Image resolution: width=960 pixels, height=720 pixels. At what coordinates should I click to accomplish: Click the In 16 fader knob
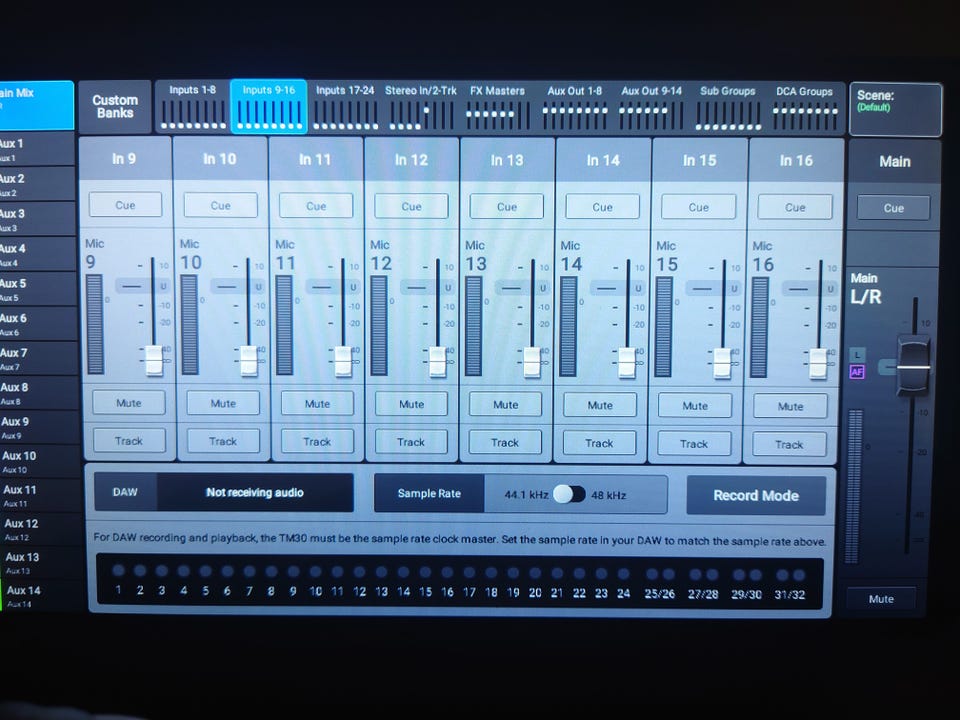click(x=819, y=363)
